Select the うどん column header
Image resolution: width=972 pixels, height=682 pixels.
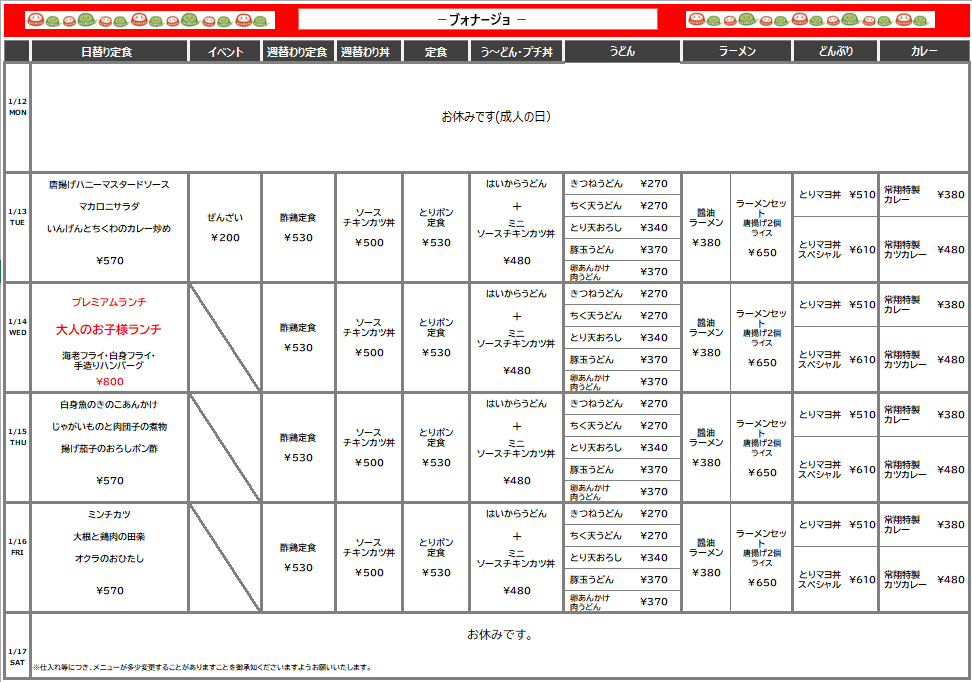coord(622,52)
